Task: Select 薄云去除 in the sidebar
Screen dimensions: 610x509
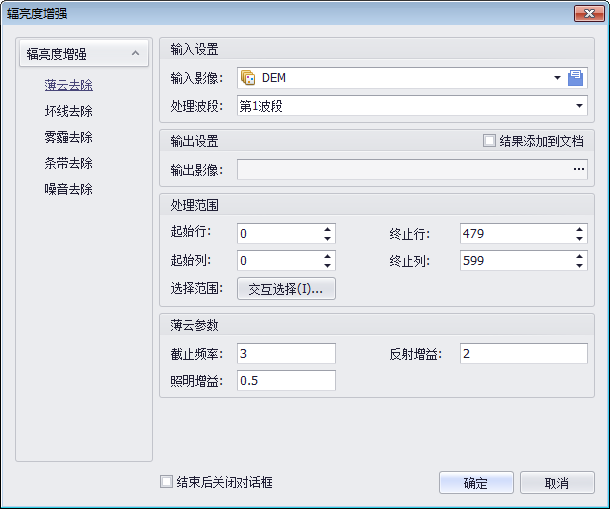Action: [x=69, y=85]
